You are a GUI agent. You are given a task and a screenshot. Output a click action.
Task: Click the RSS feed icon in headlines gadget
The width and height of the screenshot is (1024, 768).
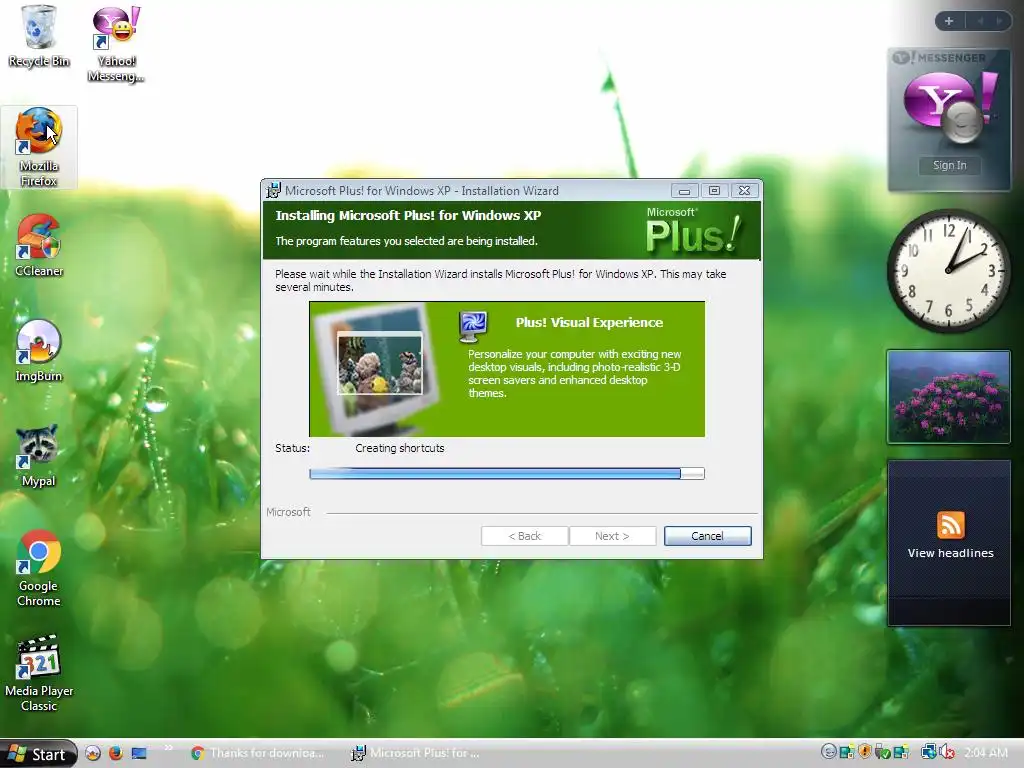tap(950, 525)
